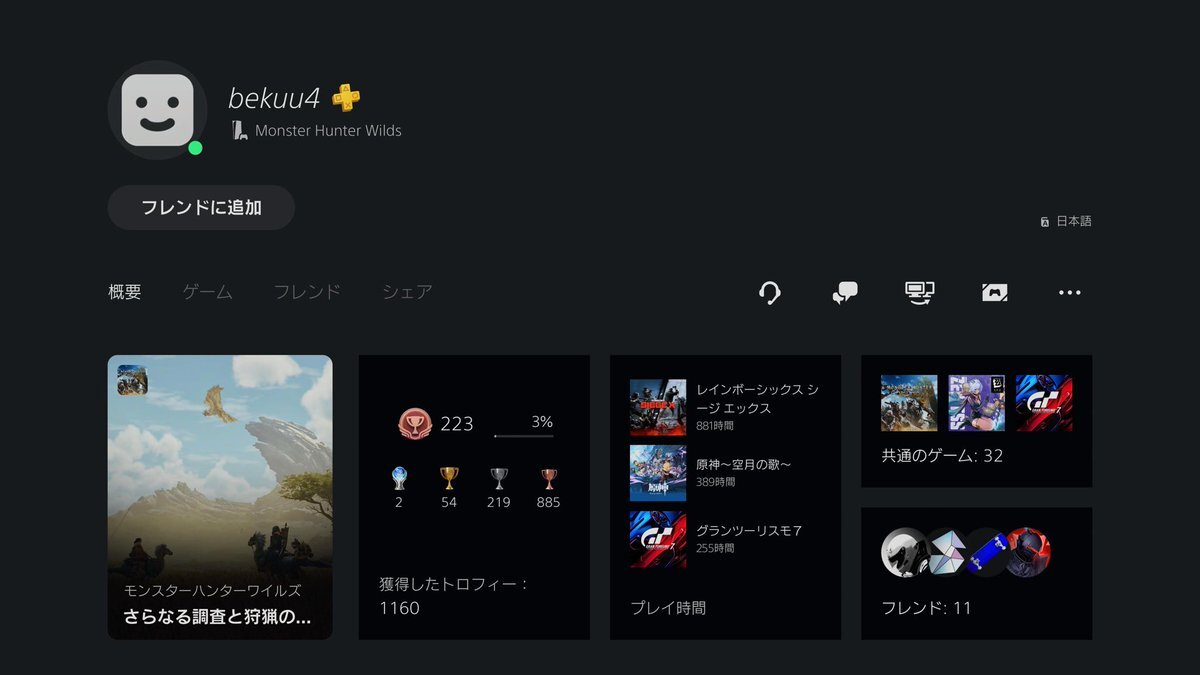Open voice chat headset icon
Image resolution: width=1200 pixels, height=675 pixels.
point(769,292)
